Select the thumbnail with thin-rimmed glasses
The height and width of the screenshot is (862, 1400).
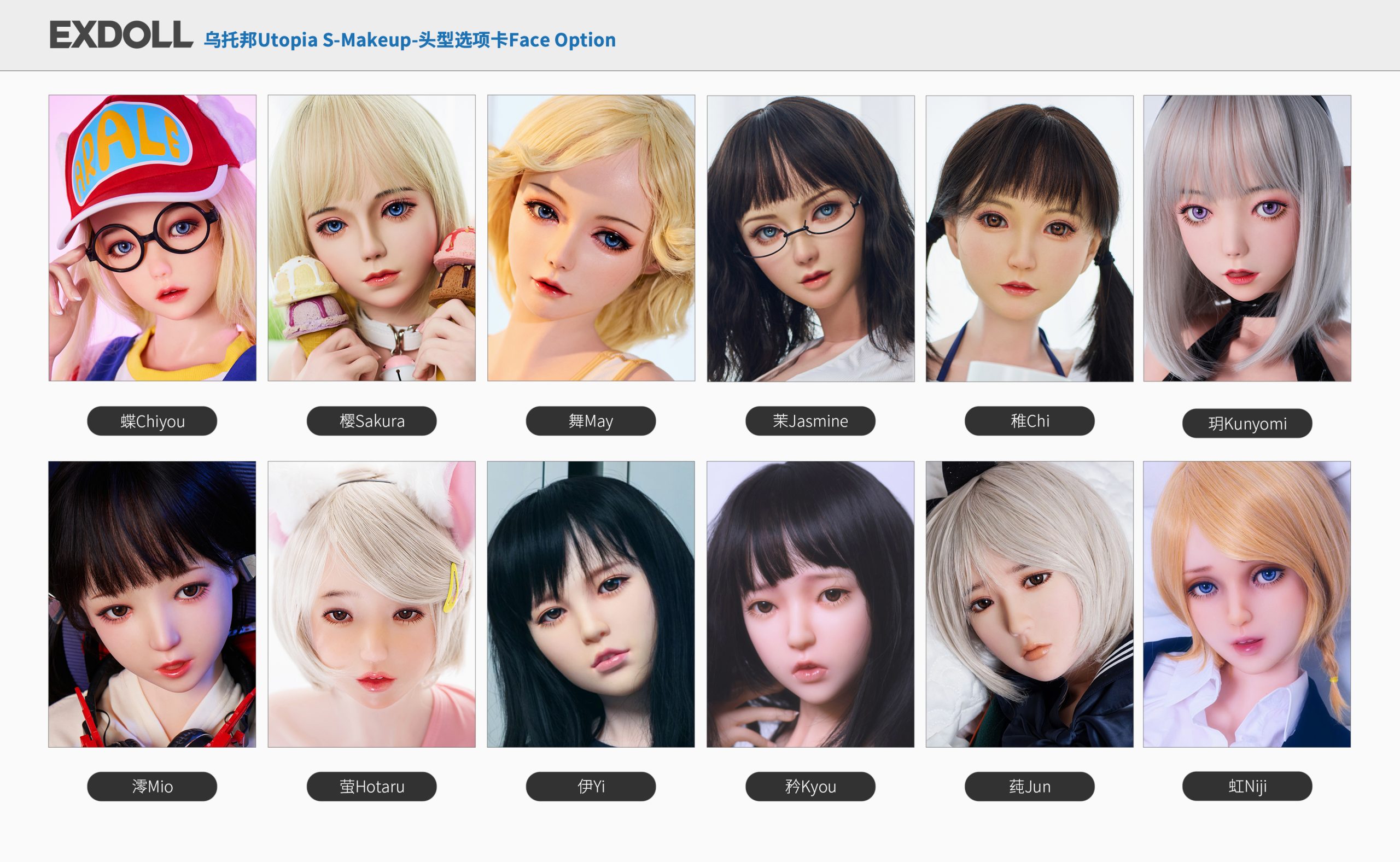(810, 238)
